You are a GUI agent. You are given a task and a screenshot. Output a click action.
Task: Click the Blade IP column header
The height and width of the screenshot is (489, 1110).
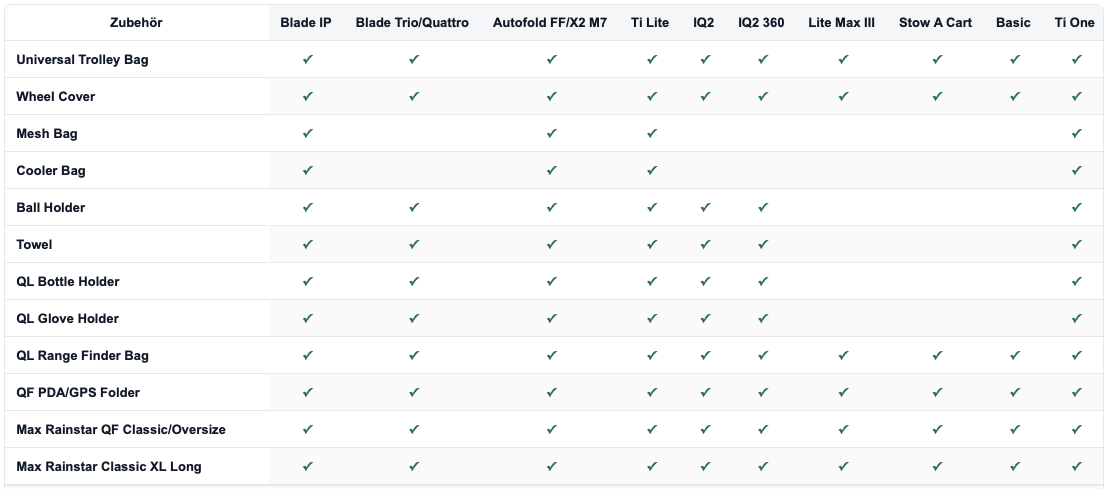306,23
